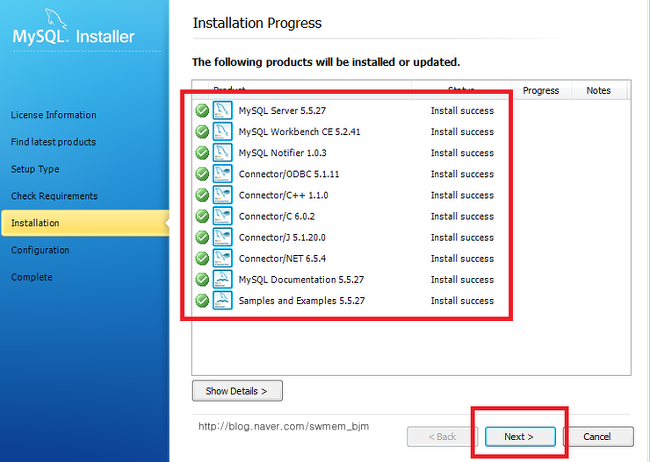This screenshot has height=462, width=650.
Task: Go to License Information step
Action: click(x=53, y=115)
